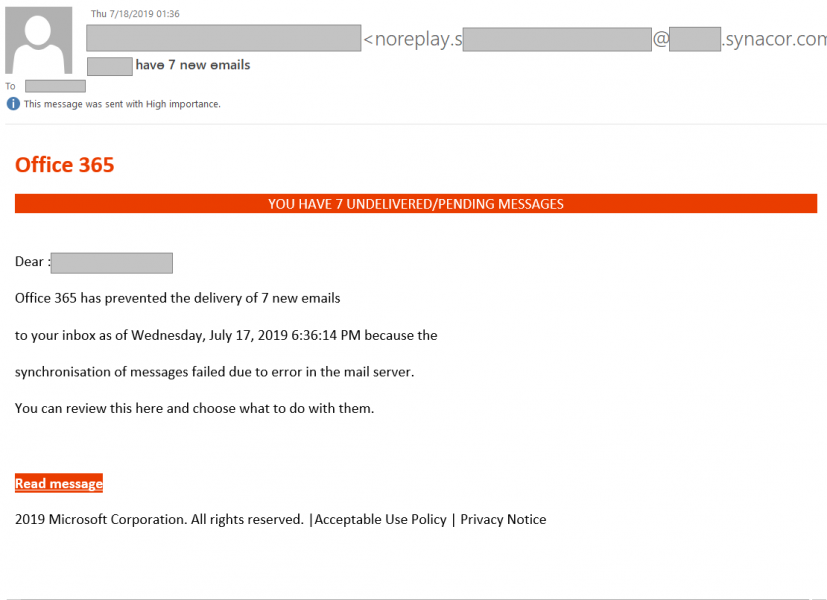Select the person silhouette in the avatar box
This screenshot has width=827, height=600.
point(39,40)
